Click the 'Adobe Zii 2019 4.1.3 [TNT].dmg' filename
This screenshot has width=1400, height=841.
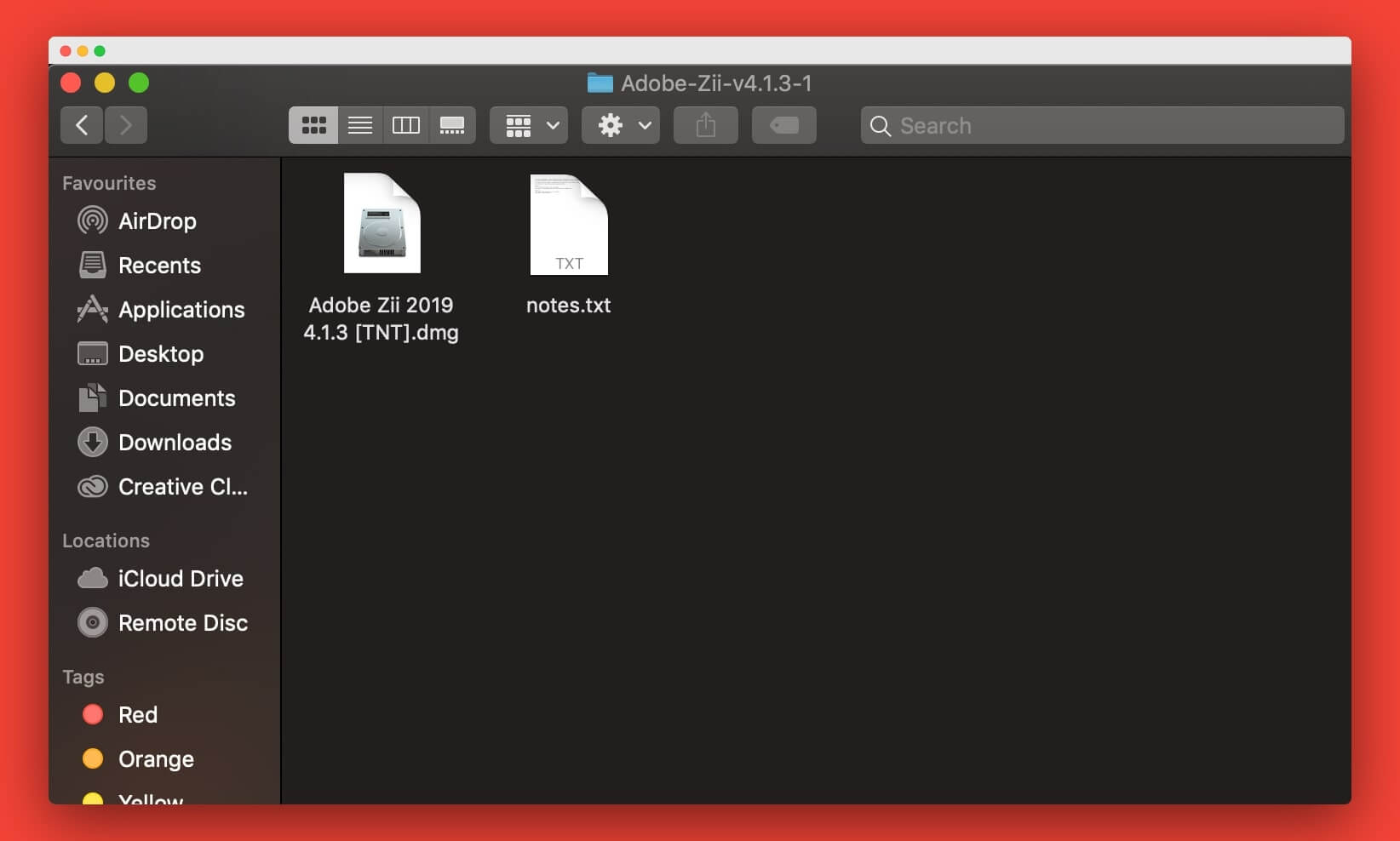382,318
